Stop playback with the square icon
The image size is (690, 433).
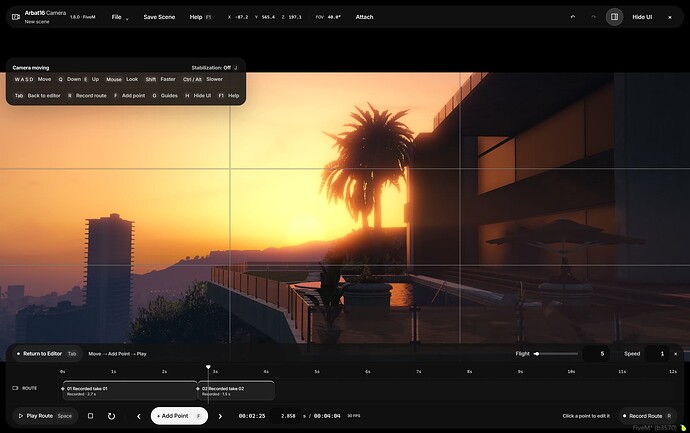pyautogui.click(x=90, y=416)
